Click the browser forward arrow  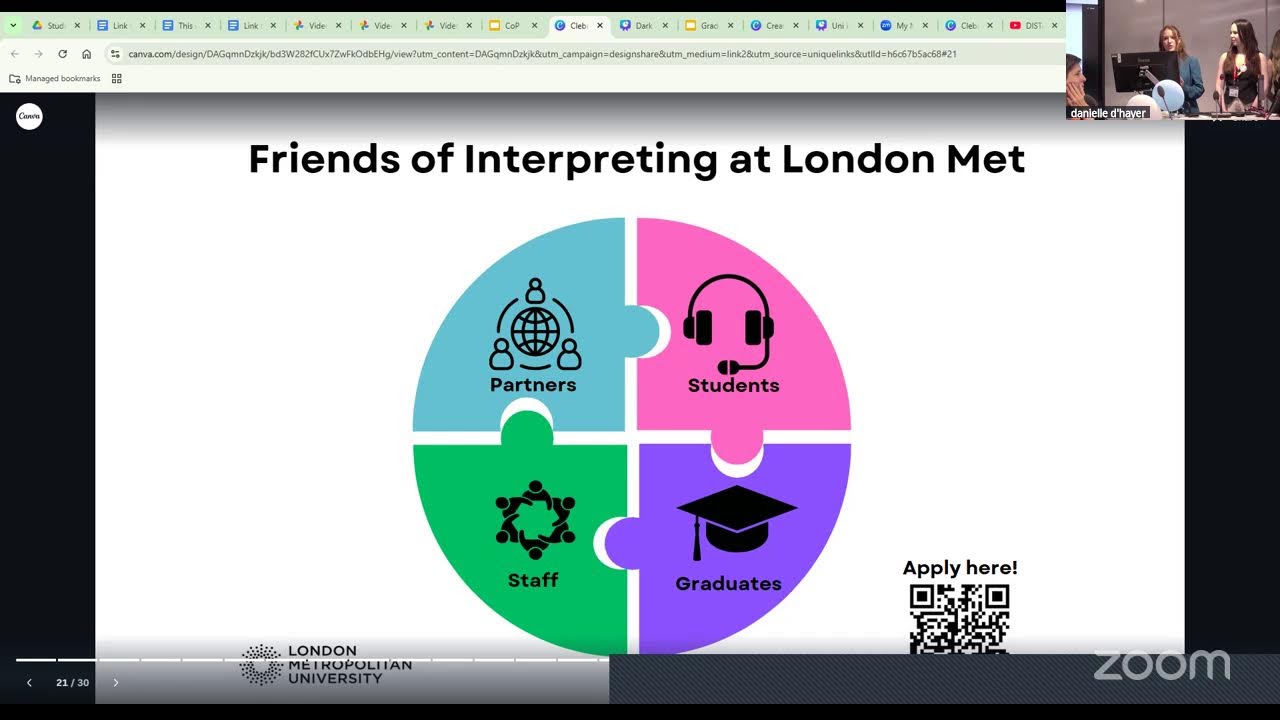point(38,54)
